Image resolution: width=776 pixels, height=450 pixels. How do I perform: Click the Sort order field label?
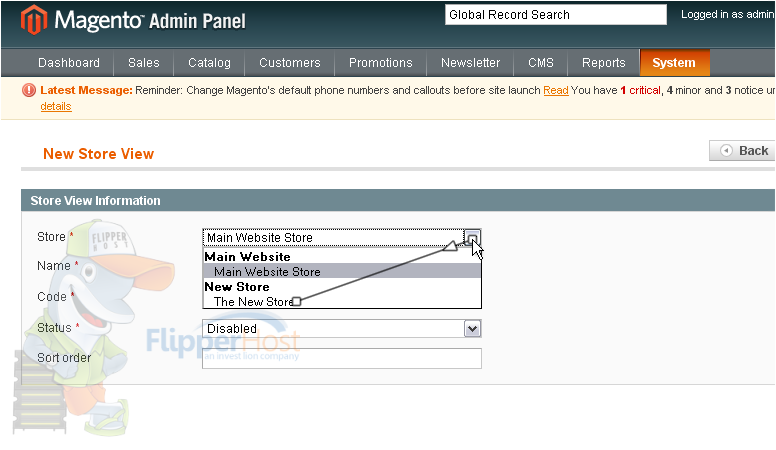[x=64, y=358]
